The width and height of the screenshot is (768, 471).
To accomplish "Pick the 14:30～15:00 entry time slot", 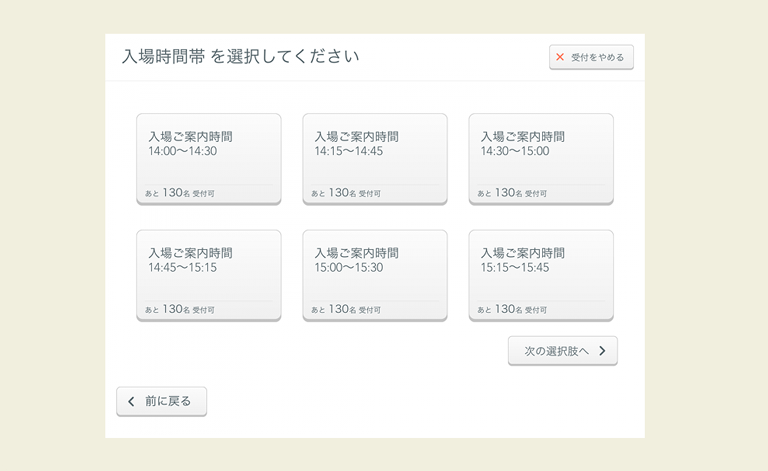I will 541,159.
